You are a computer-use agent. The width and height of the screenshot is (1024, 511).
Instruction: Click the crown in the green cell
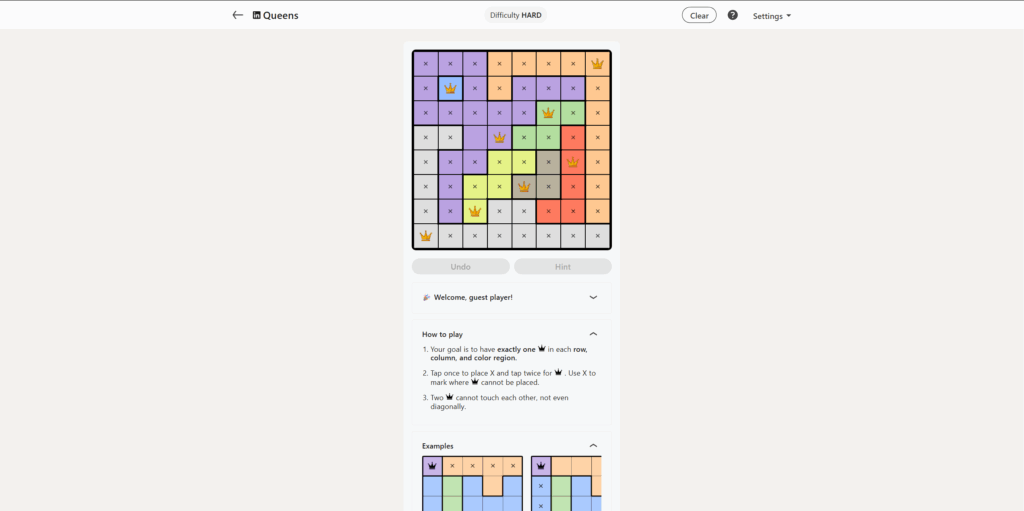548,112
